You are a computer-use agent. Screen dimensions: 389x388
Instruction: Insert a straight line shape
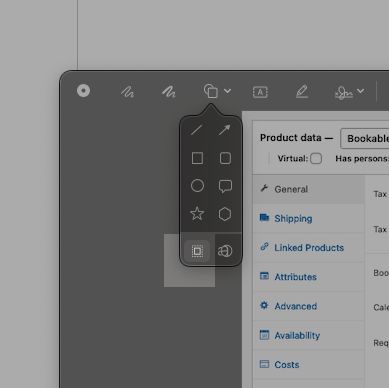(197, 130)
